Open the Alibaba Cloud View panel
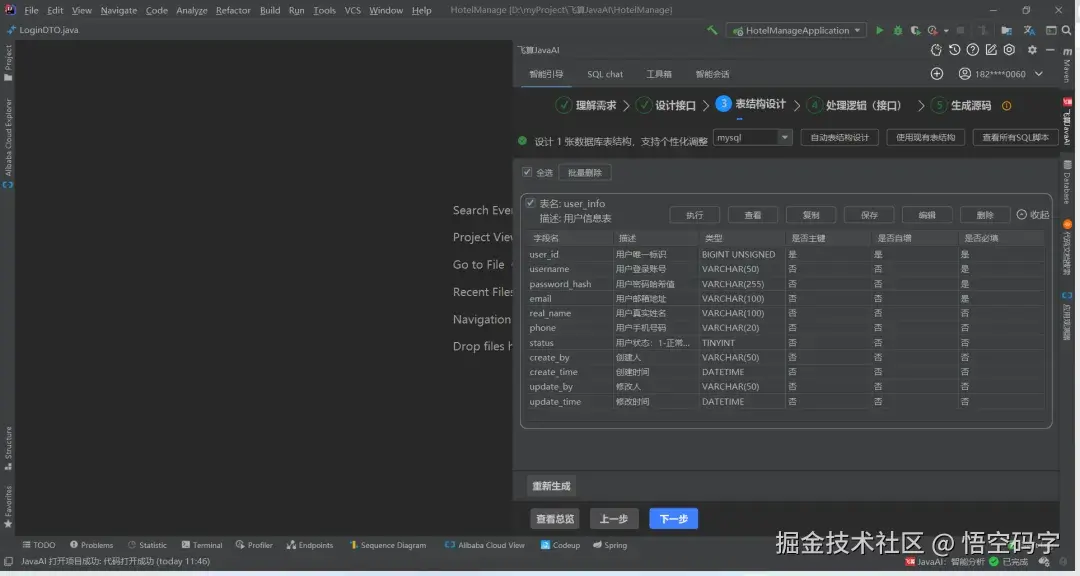The width and height of the screenshot is (1080, 576). [x=484, y=545]
